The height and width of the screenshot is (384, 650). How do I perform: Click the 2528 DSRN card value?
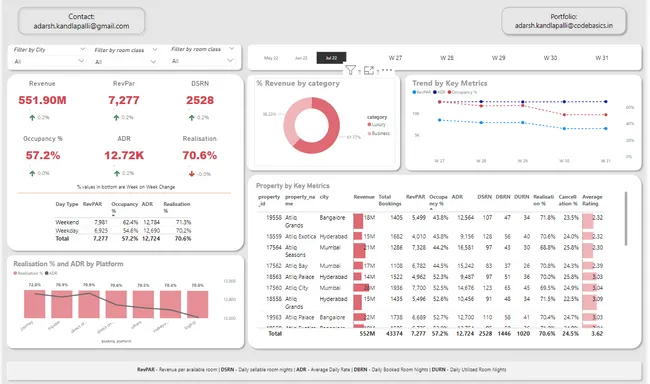(200, 100)
